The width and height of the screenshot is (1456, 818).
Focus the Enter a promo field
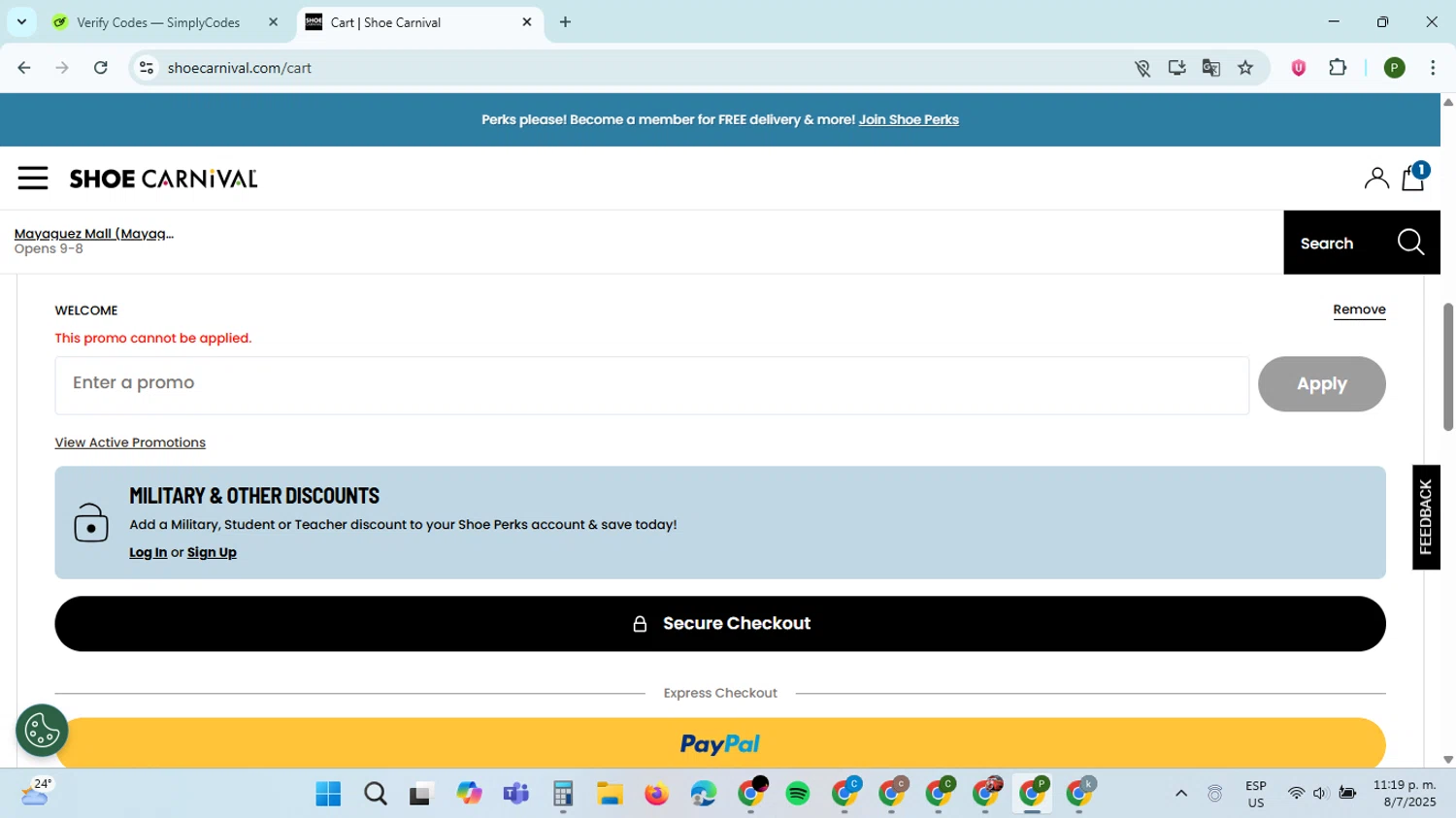(651, 384)
